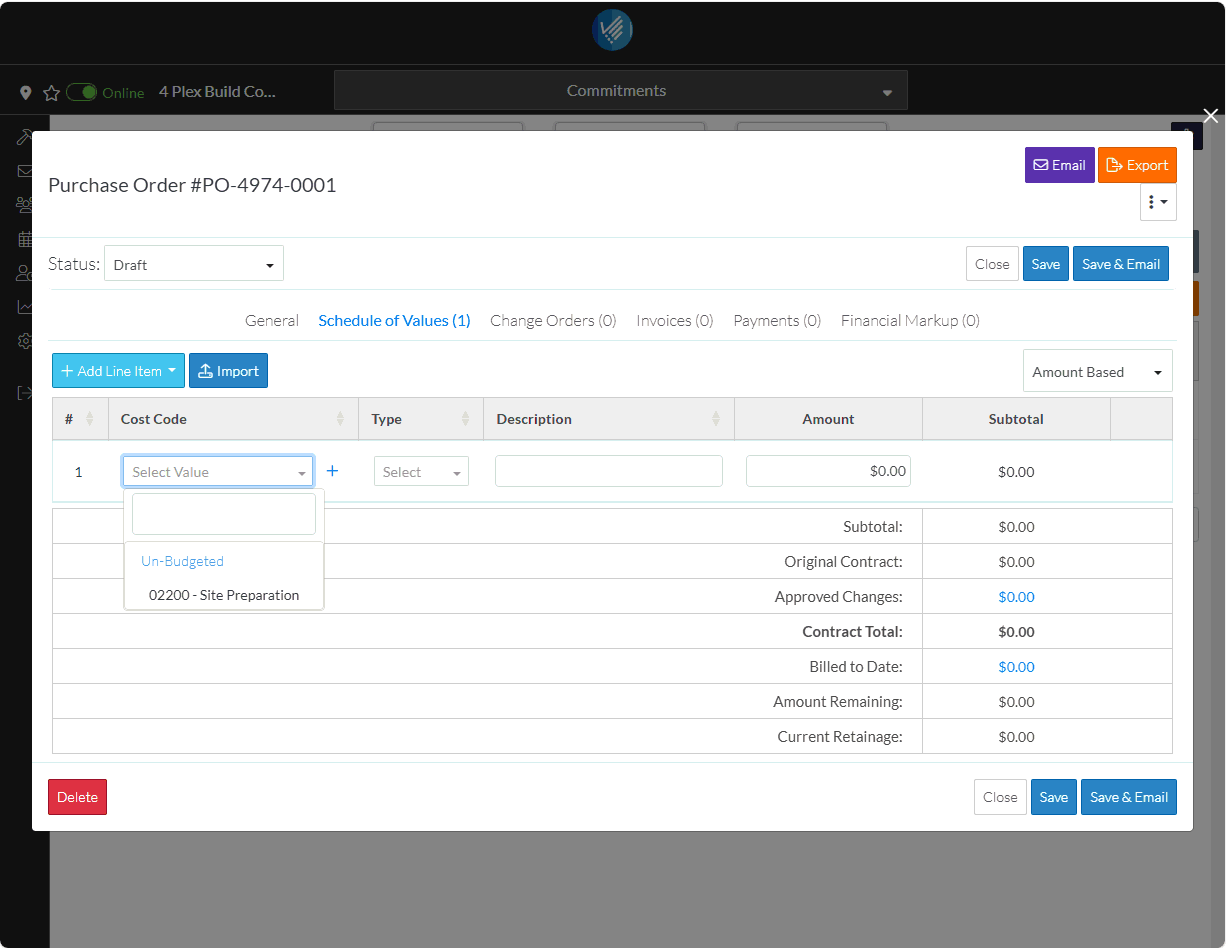Click the red Delete button
This screenshot has width=1226, height=948.
coord(77,797)
